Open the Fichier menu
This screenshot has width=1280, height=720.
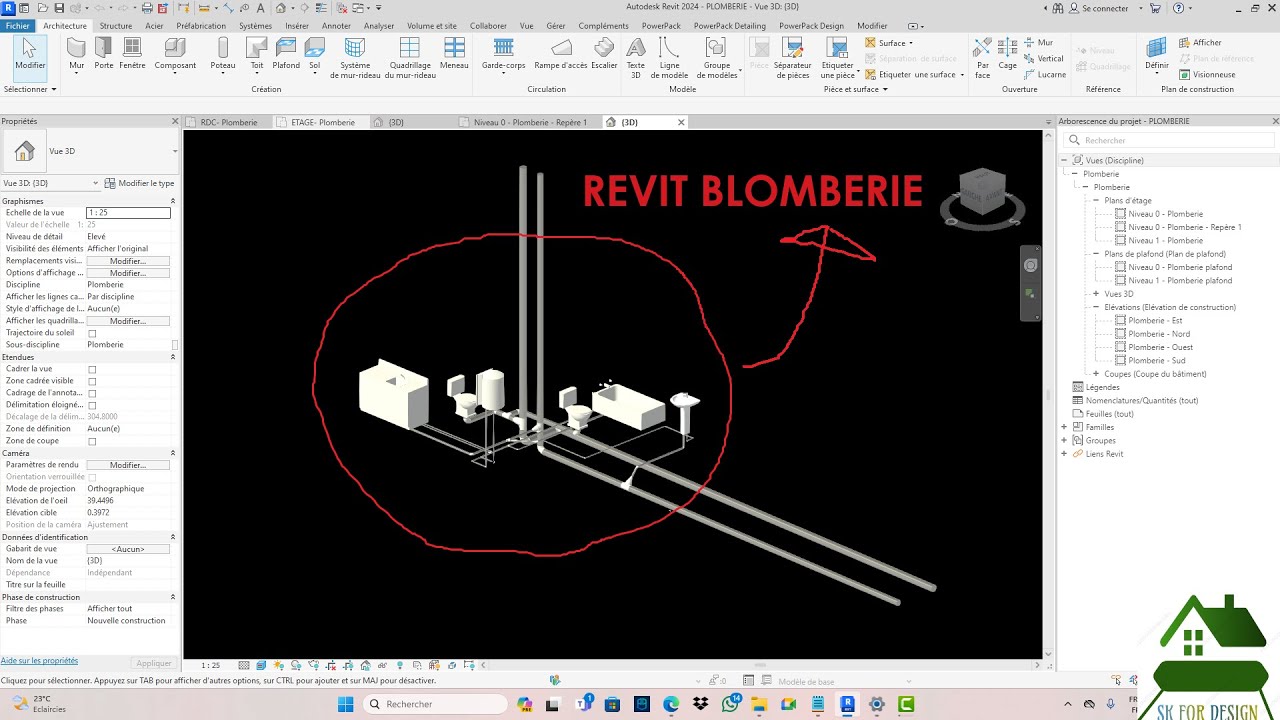(18, 26)
